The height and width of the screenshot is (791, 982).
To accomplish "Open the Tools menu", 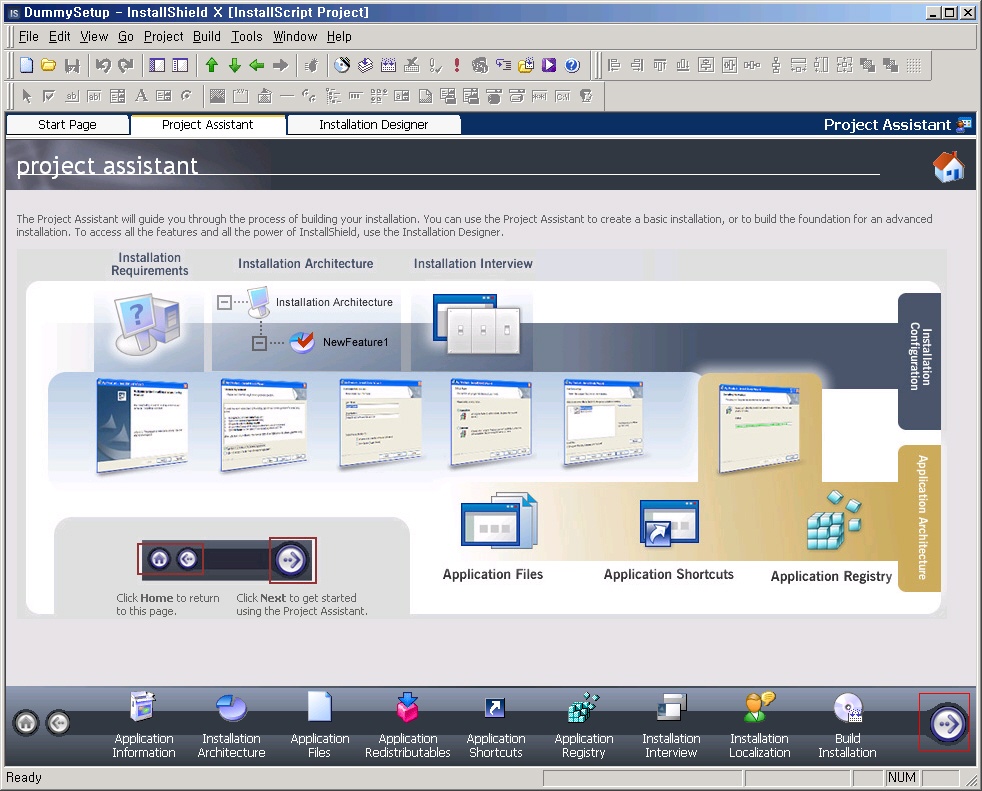I will [247, 36].
